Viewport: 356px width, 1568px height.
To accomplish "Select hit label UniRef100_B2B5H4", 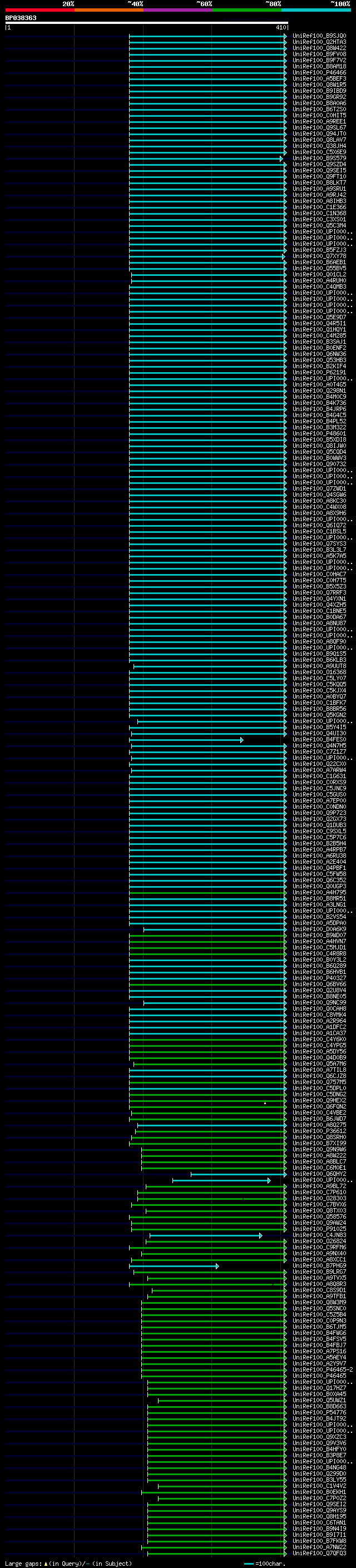I will click(319, 843).
